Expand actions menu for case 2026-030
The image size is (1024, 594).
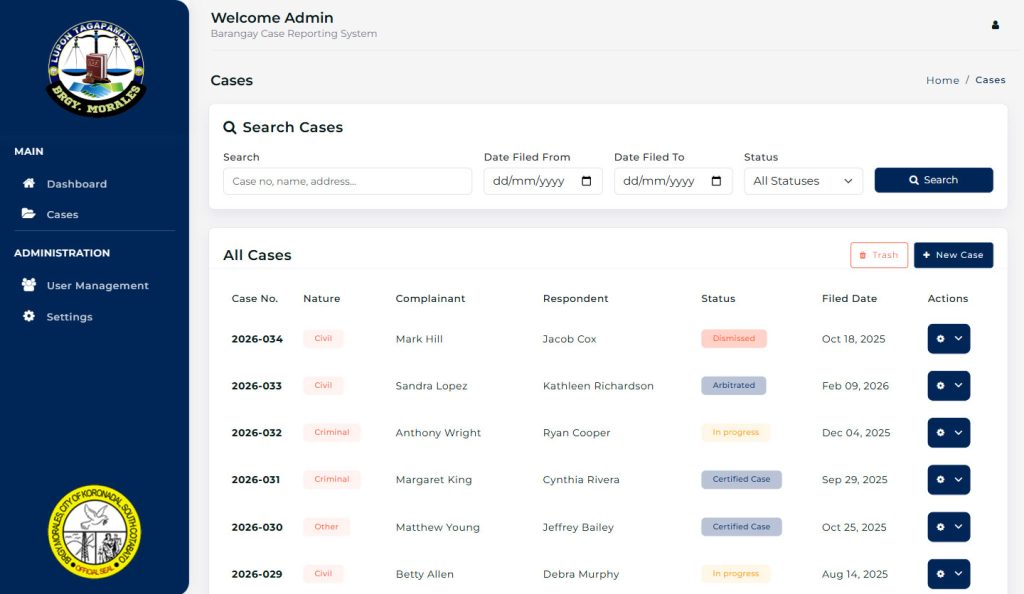[x=948, y=527]
